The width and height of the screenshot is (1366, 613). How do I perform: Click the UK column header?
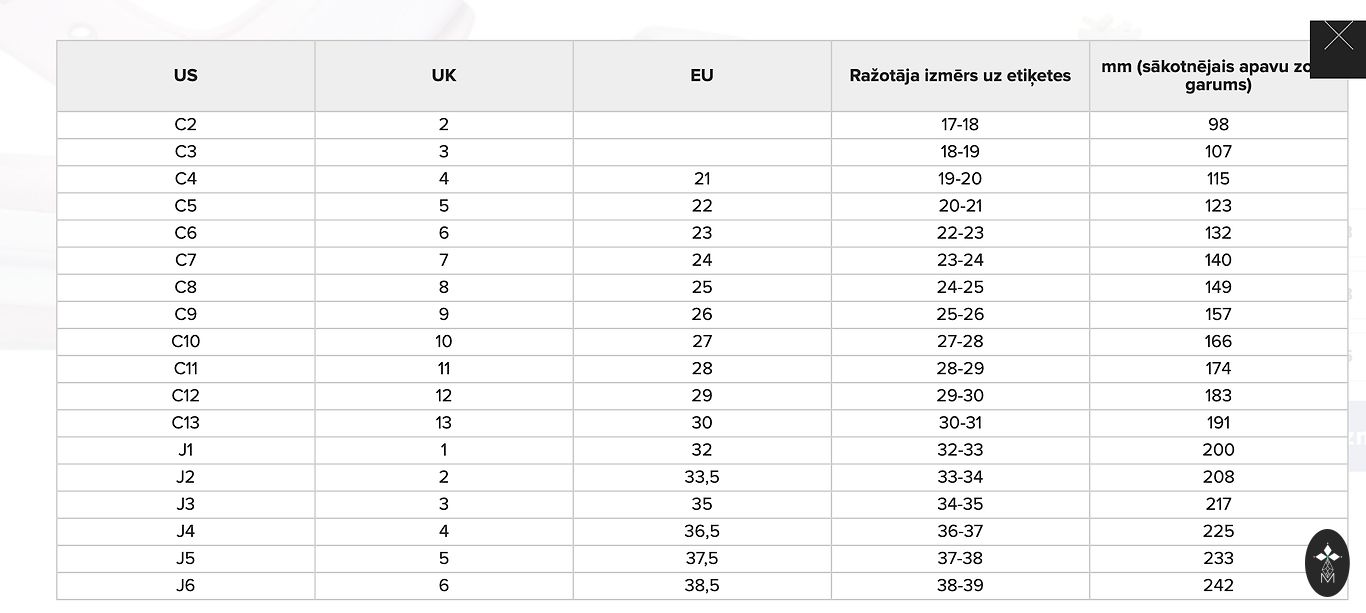point(444,76)
